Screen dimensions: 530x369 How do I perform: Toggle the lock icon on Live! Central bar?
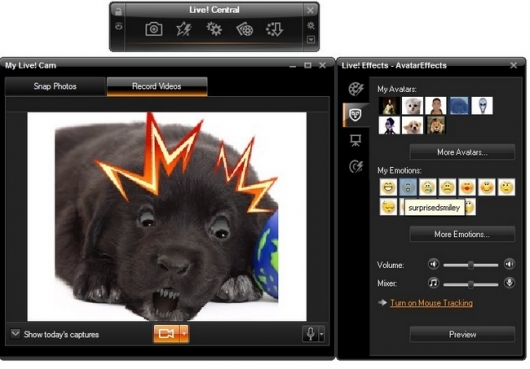(118, 11)
